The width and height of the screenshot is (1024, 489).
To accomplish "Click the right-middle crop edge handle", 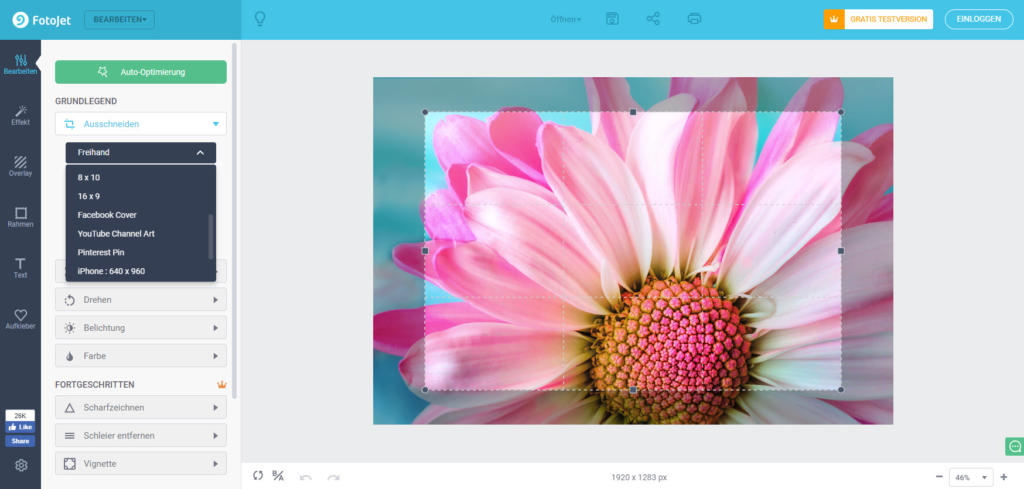I will pos(840,251).
